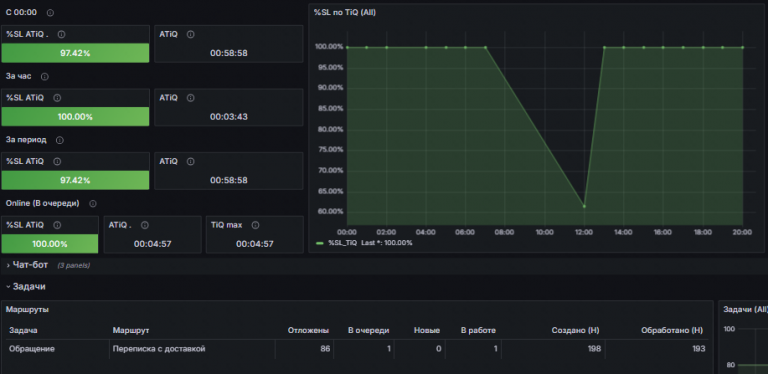Click the 0 value in Новые column
The width and height of the screenshot is (768, 374).
click(438, 349)
